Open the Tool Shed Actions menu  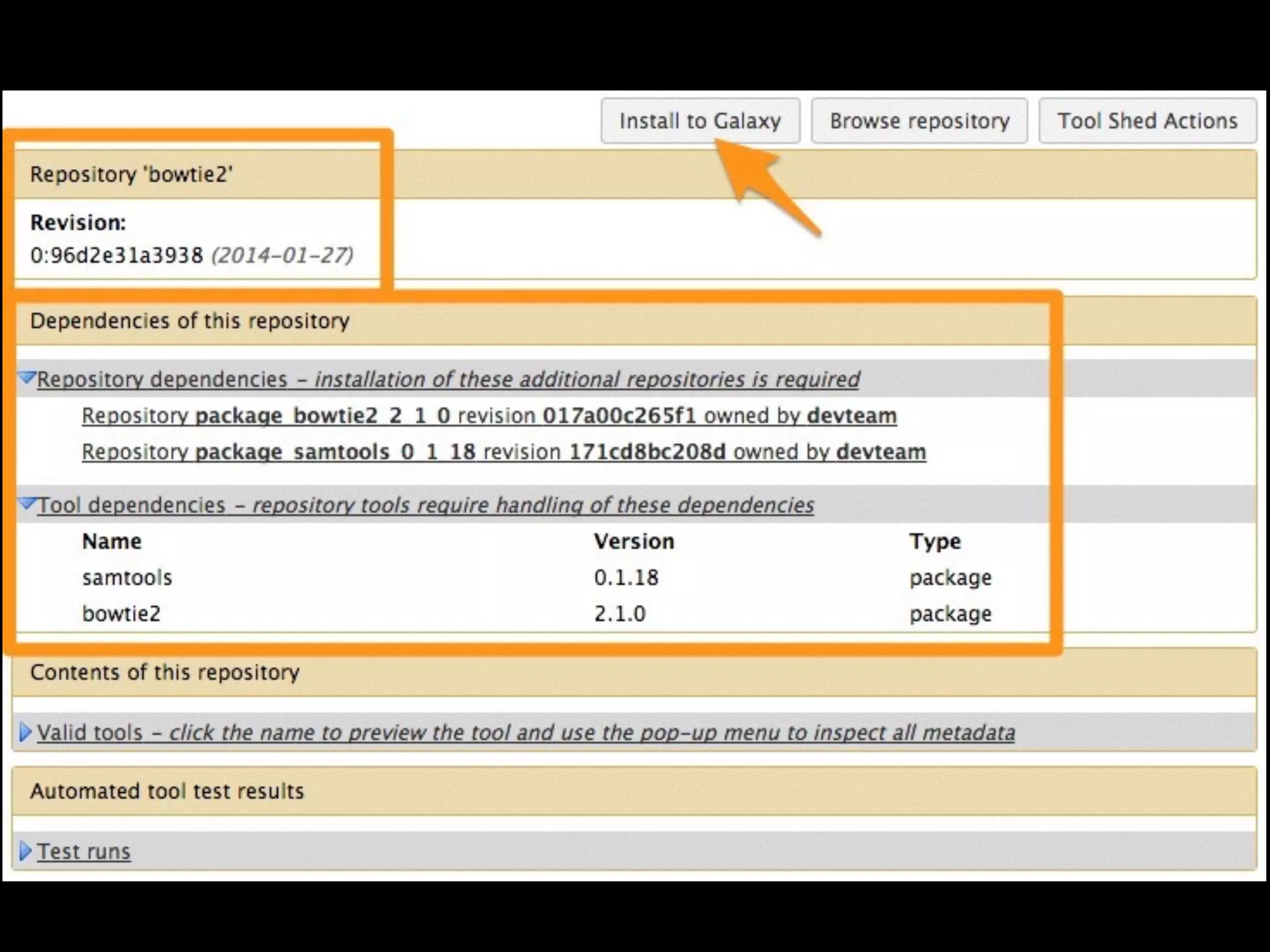click(x=1147, y=121)
